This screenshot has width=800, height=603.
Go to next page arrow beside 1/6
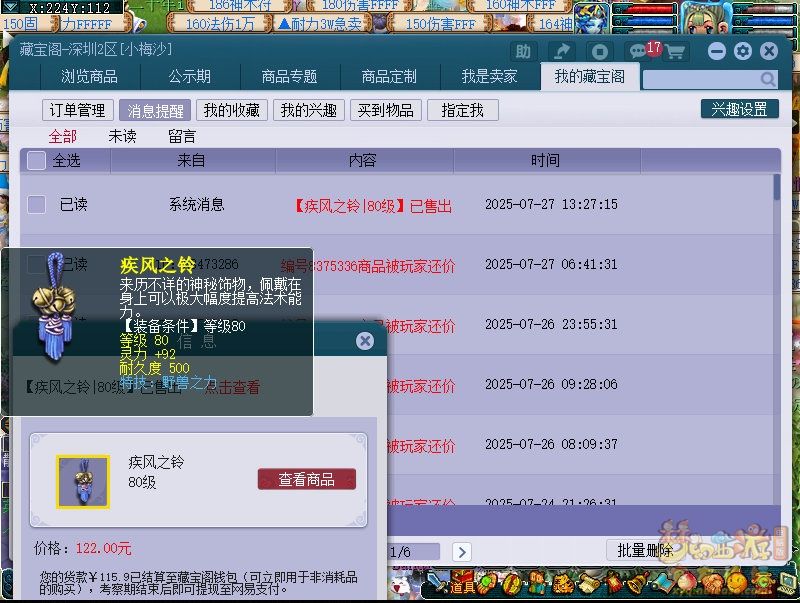click(x=462, y=551)
